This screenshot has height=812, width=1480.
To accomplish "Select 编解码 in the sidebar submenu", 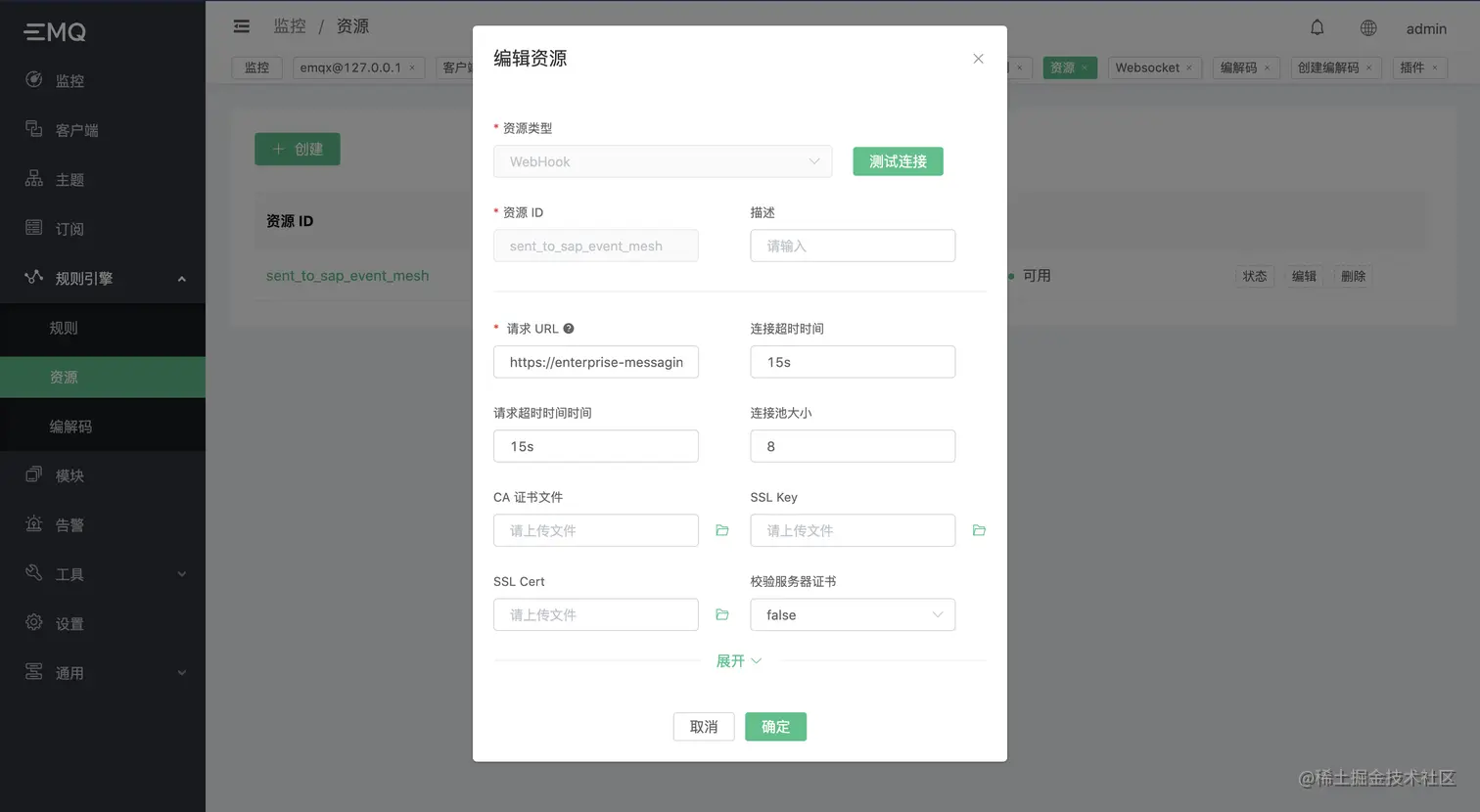I will point(103,427).
